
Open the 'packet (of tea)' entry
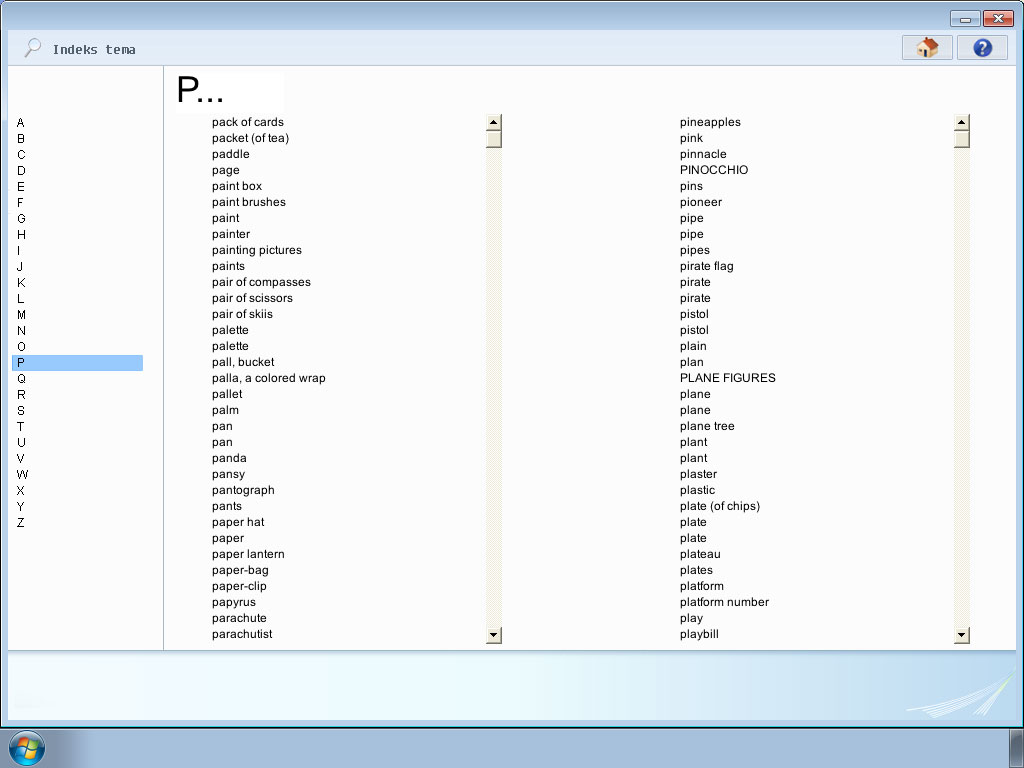pyautogui.click(x=250, y=138)
